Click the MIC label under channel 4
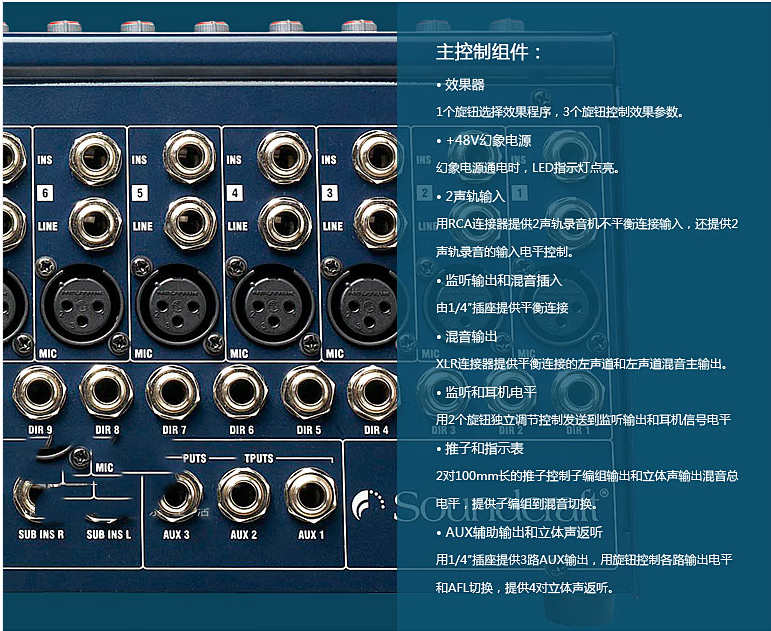This screenshot has width=771, height=631. (x=239, y=354)
